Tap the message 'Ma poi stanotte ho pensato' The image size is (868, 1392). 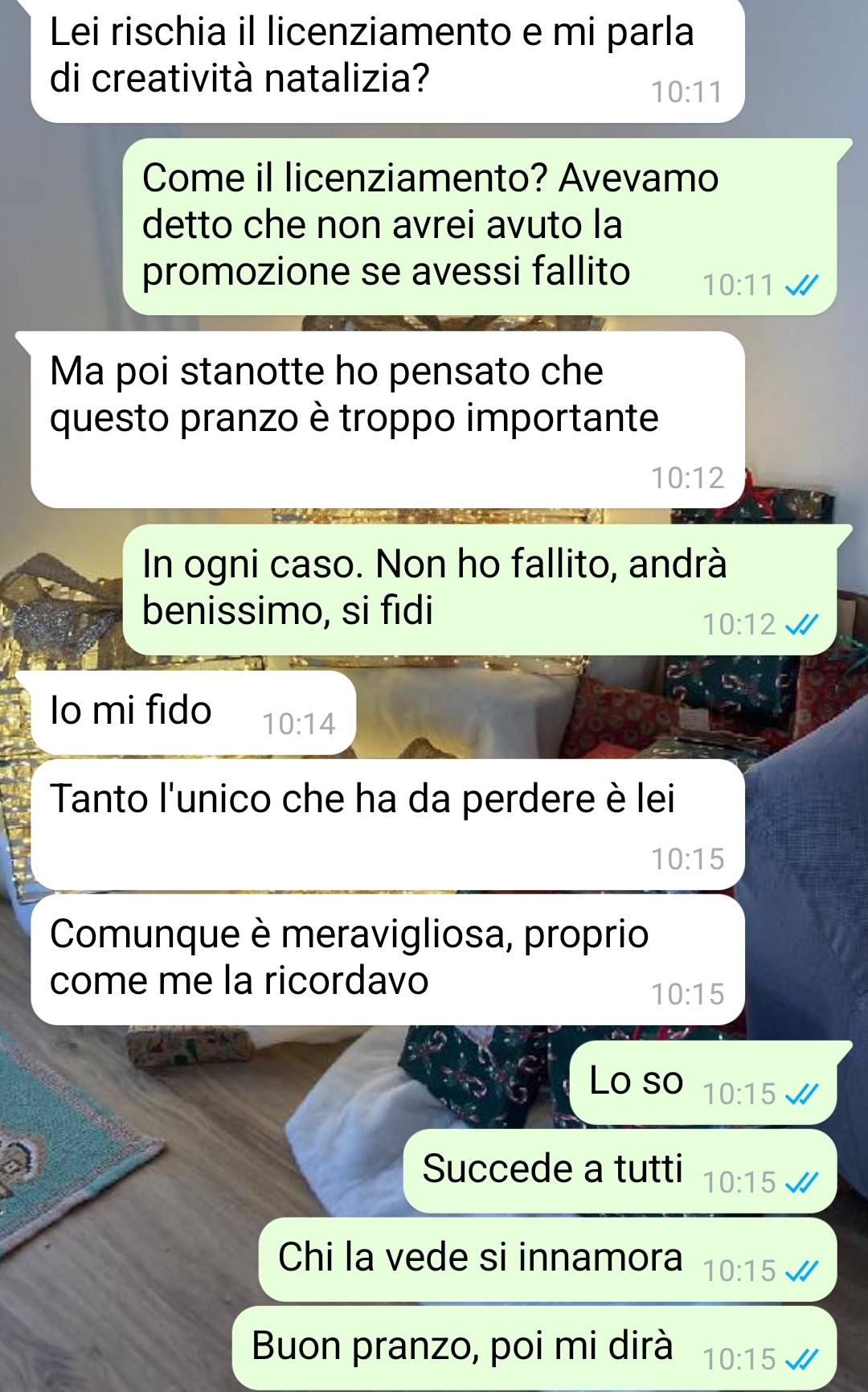click(387, 420)
